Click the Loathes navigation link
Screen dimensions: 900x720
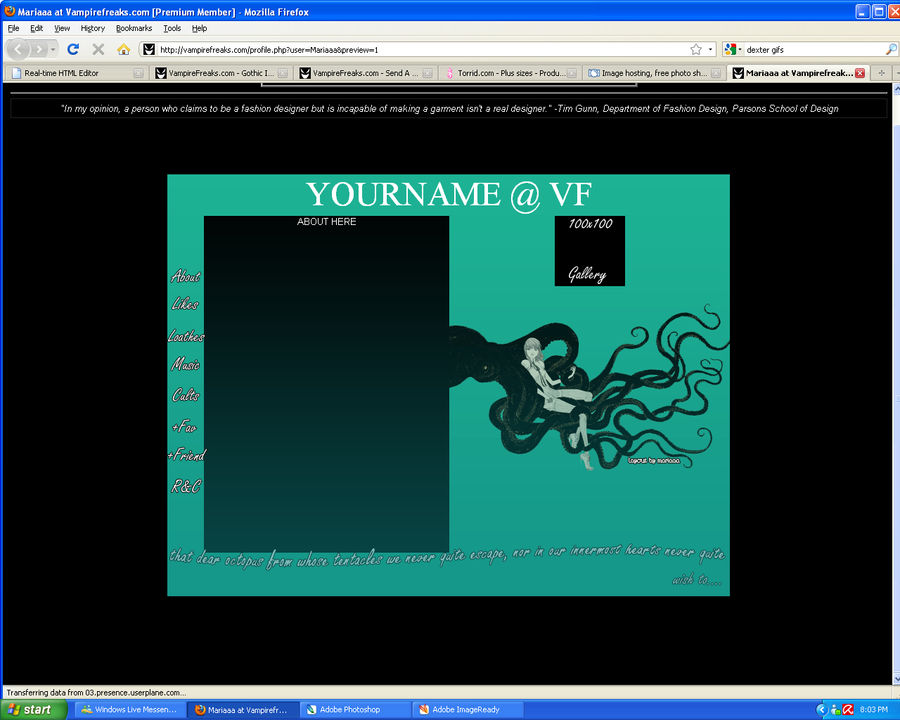pos(186,335)
